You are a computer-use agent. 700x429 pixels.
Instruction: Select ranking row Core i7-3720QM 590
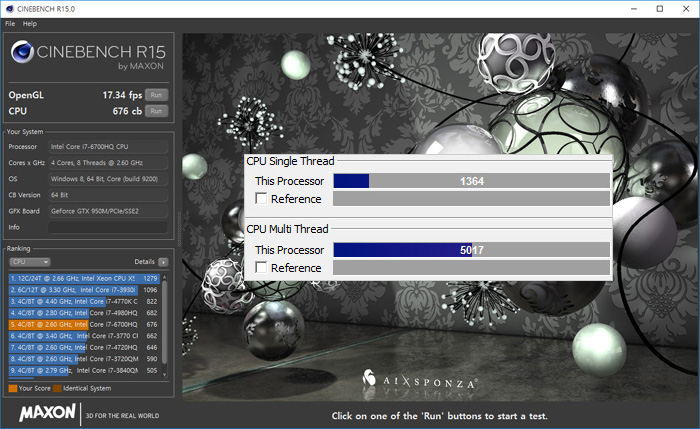(84, 359)
